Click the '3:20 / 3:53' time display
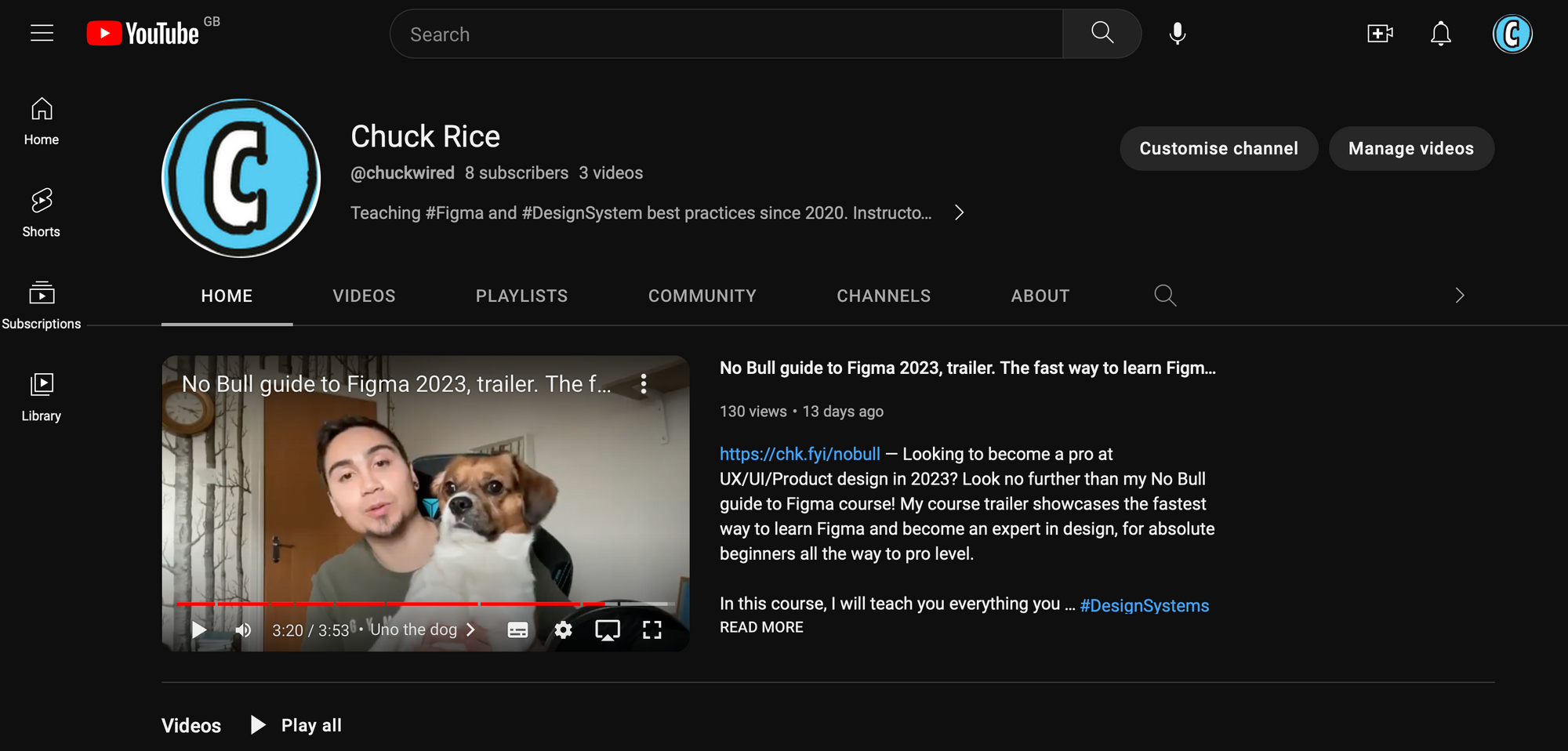Viewport: 1568px width, 751px height. 310,630
